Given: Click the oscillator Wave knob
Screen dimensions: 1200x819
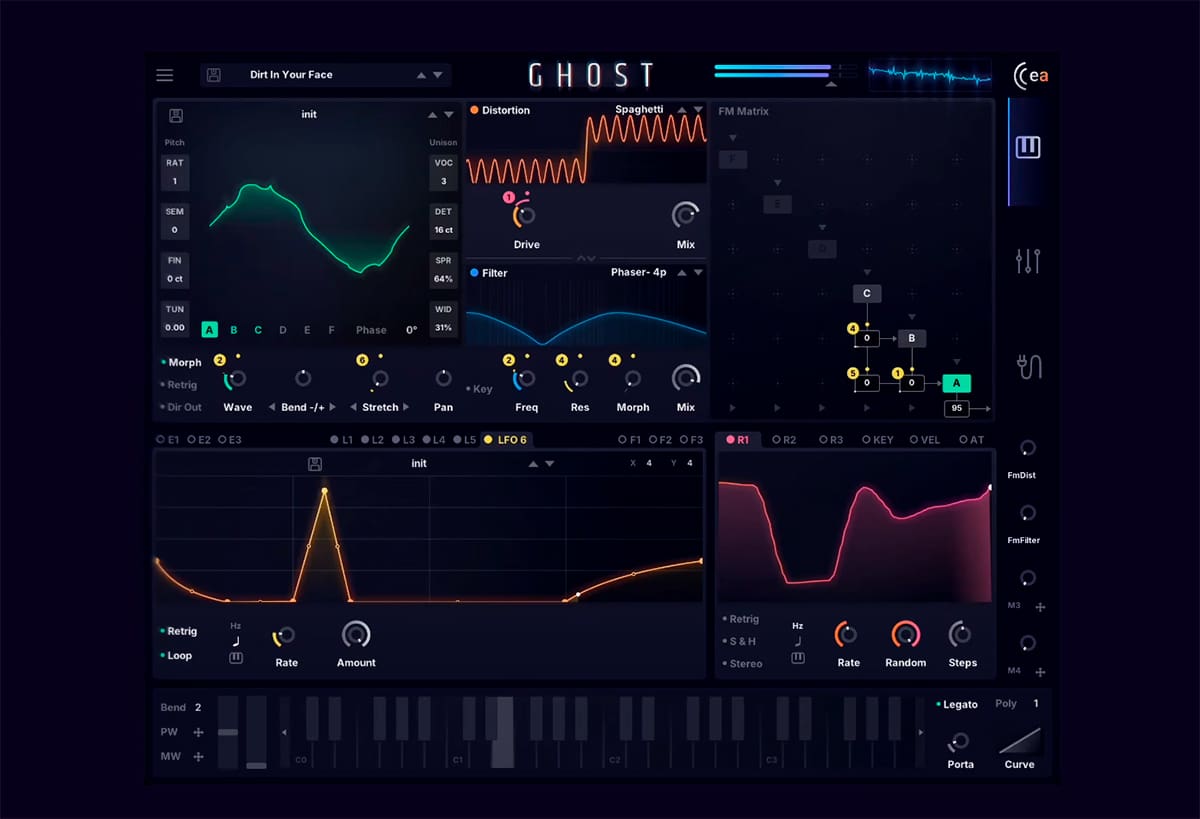Looking at the screenshot, I should [237, 379].
